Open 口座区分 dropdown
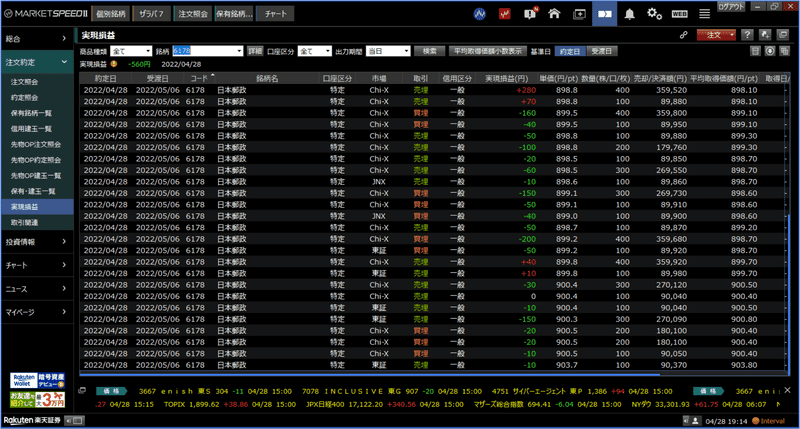Screen dimensions: 800x429 point(315,51)
